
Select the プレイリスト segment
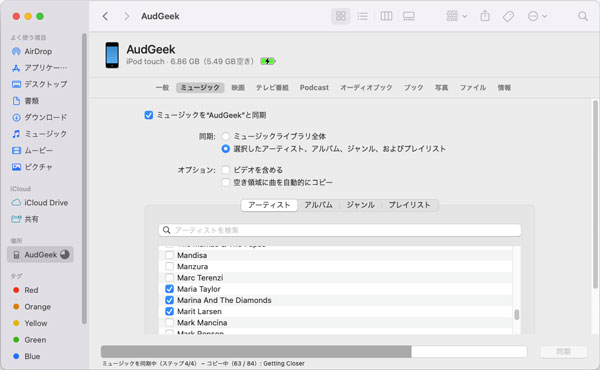[409, 205]
